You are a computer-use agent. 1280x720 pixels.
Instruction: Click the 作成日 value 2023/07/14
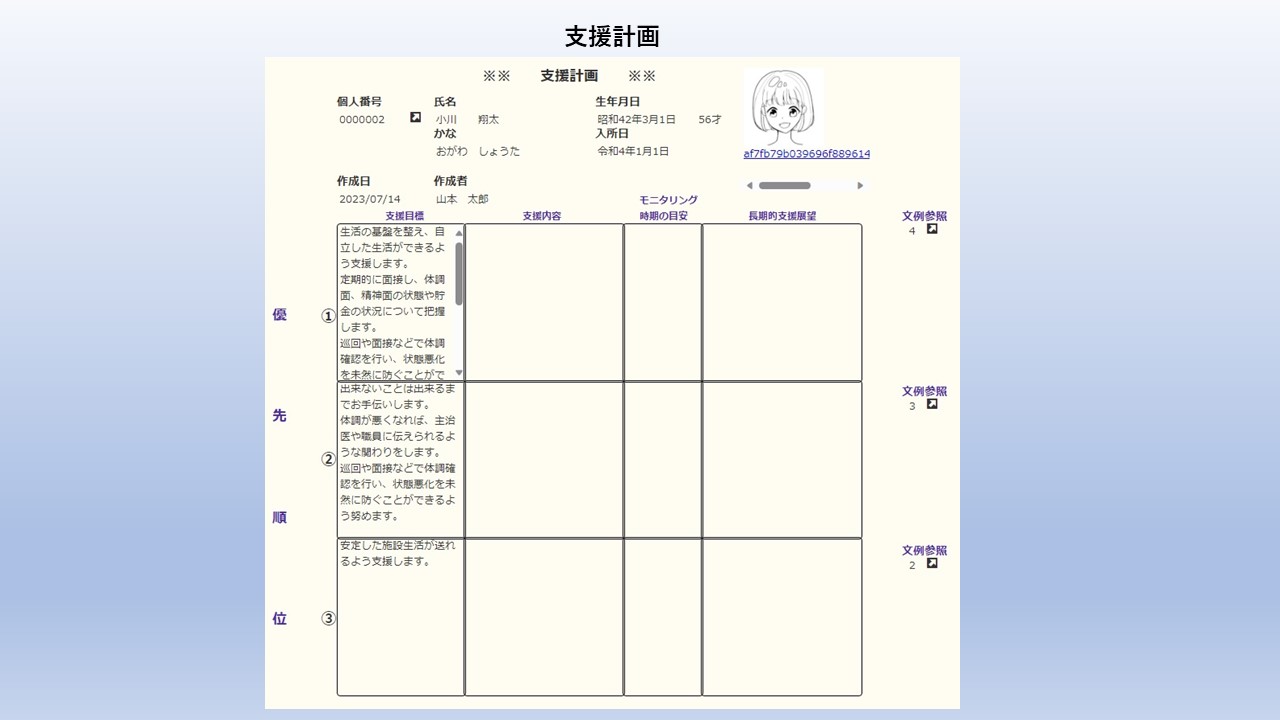coord(370,200)
